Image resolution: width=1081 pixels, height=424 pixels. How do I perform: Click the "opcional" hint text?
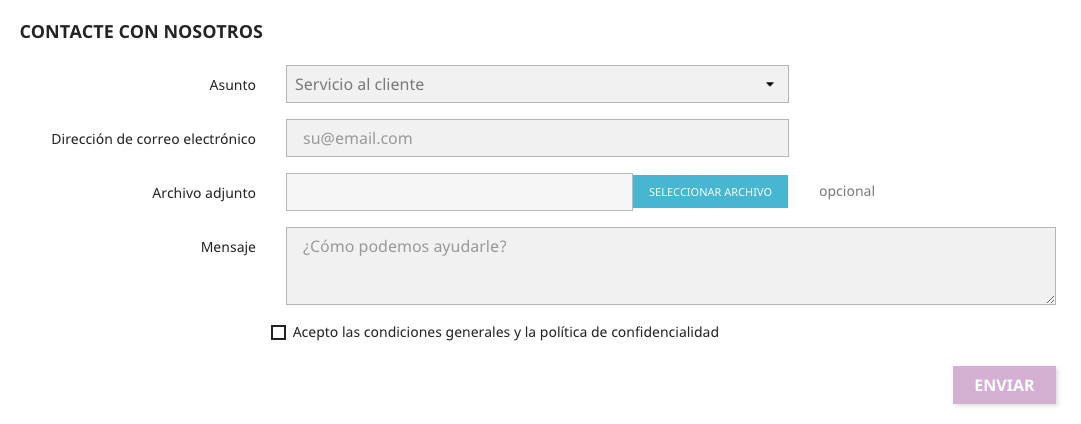pos(846,192)
